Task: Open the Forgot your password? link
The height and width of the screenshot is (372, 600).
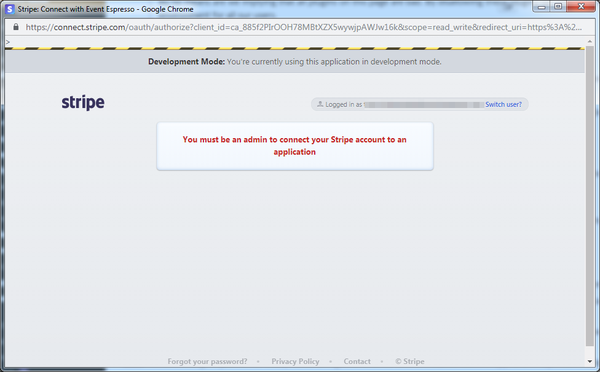Action: point(207,361)
